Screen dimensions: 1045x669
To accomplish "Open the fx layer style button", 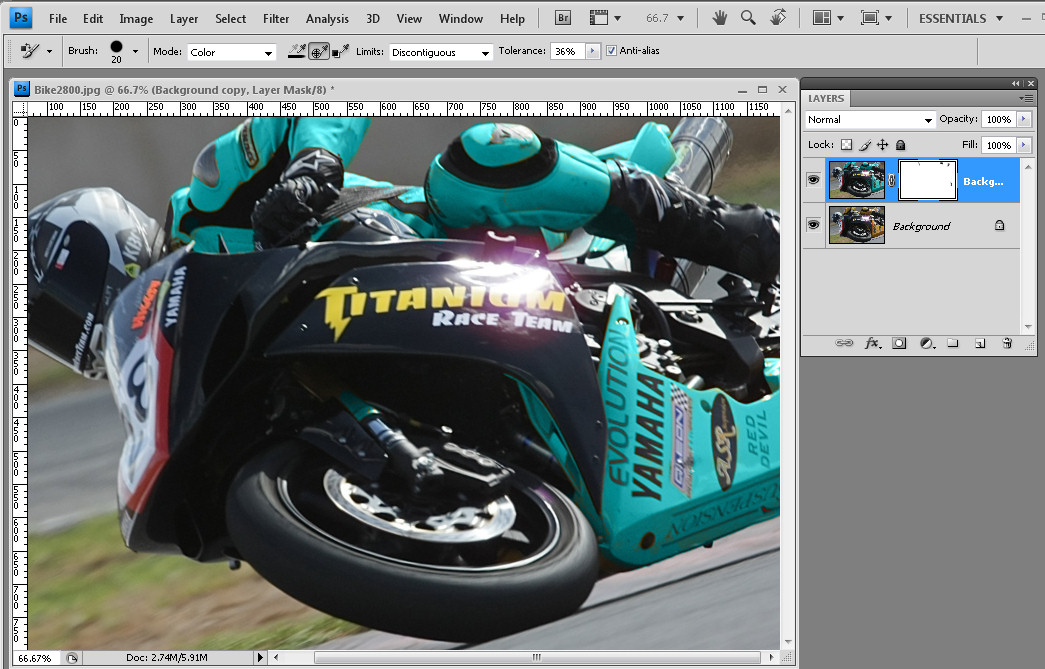I will (872, 343).
